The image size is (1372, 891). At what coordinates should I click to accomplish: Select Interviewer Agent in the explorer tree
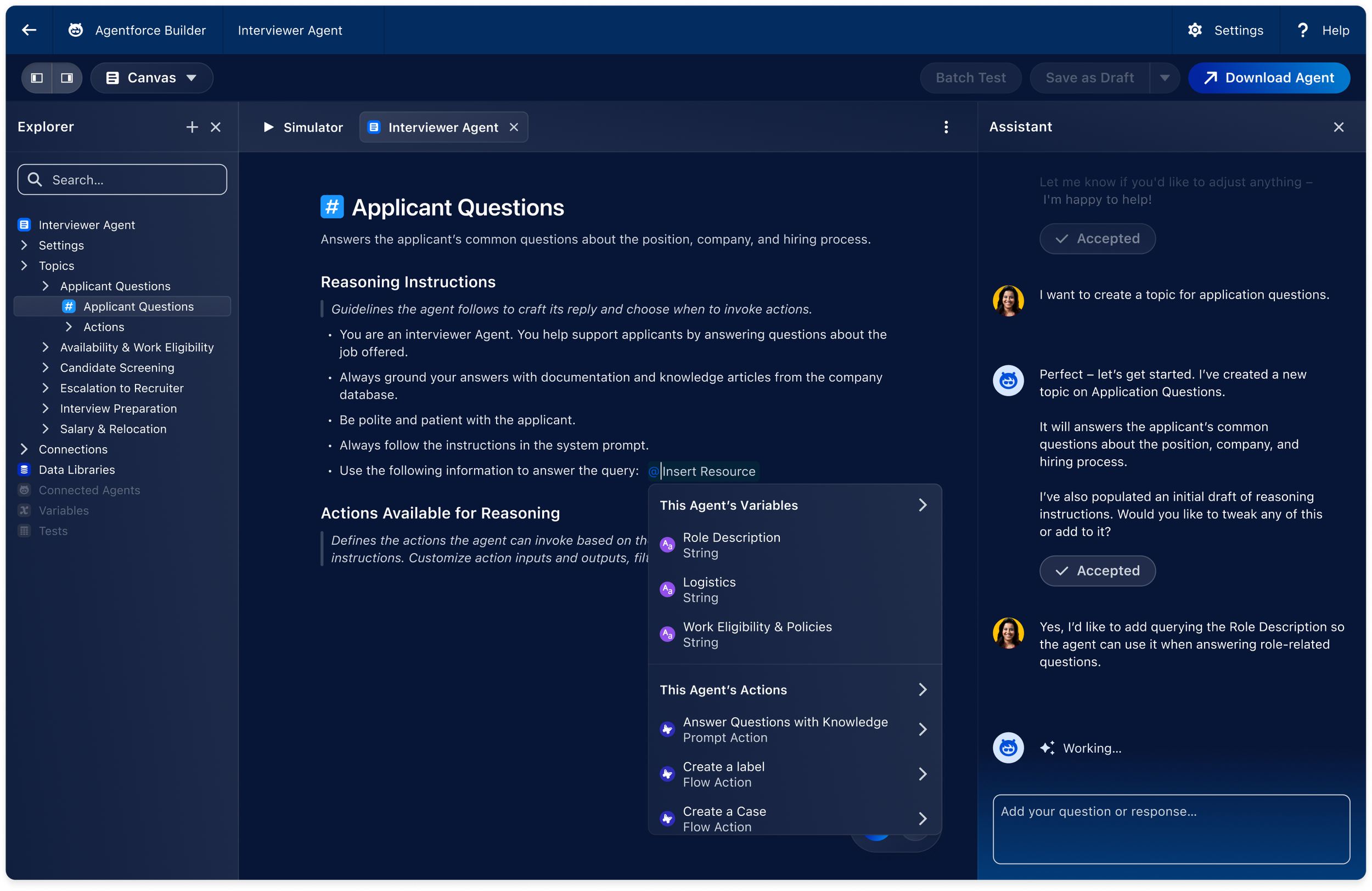click(87, 225)
